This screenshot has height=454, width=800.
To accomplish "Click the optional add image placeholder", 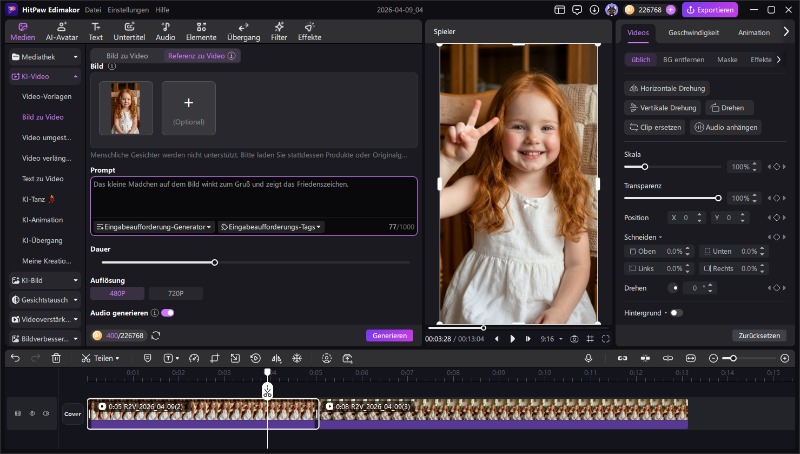I will [x=188, y=107].
